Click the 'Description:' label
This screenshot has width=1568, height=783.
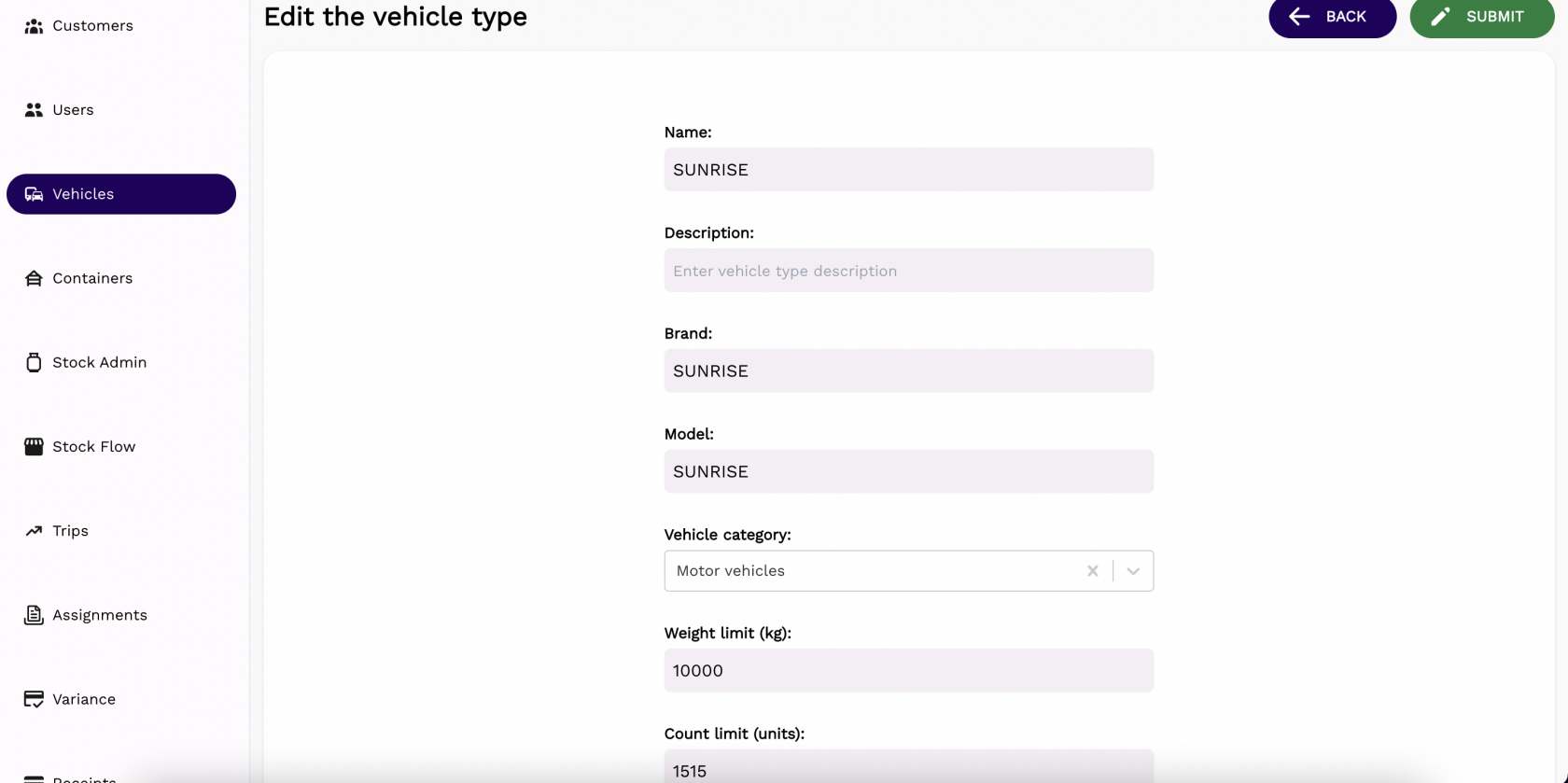pos(708,233)
